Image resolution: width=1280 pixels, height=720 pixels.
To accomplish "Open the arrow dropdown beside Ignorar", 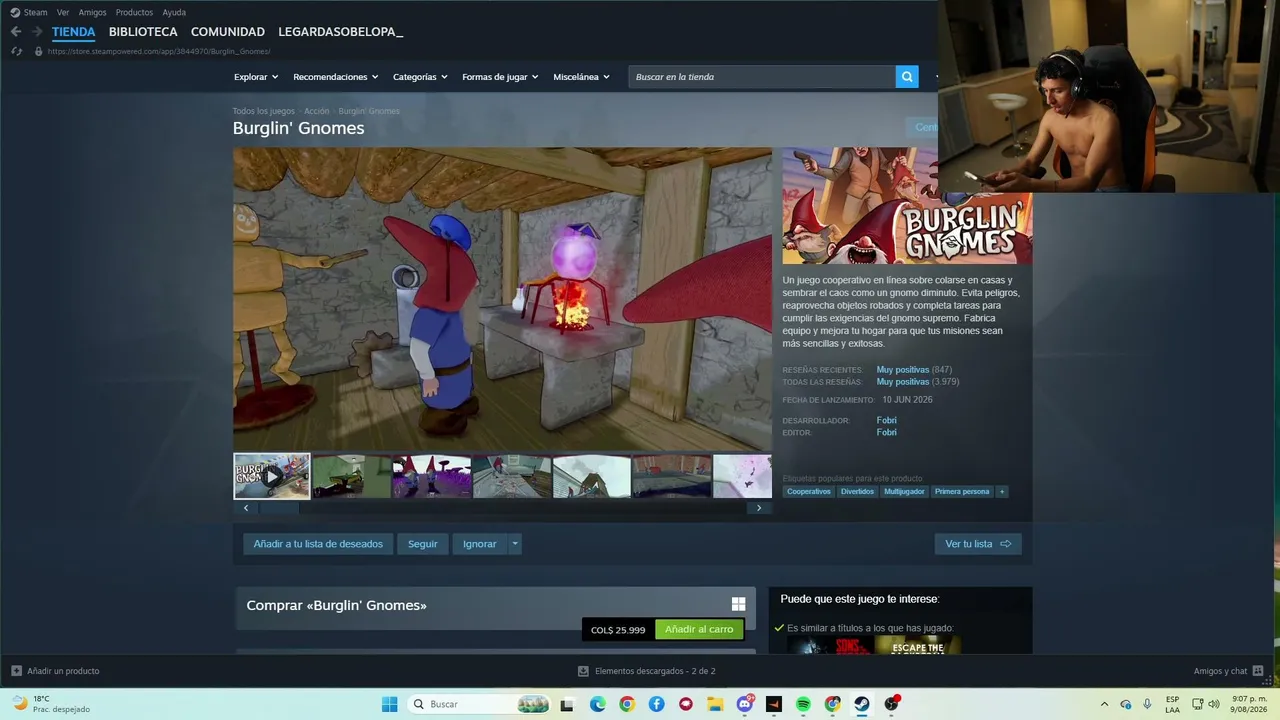I will click(x=515, y=544).
